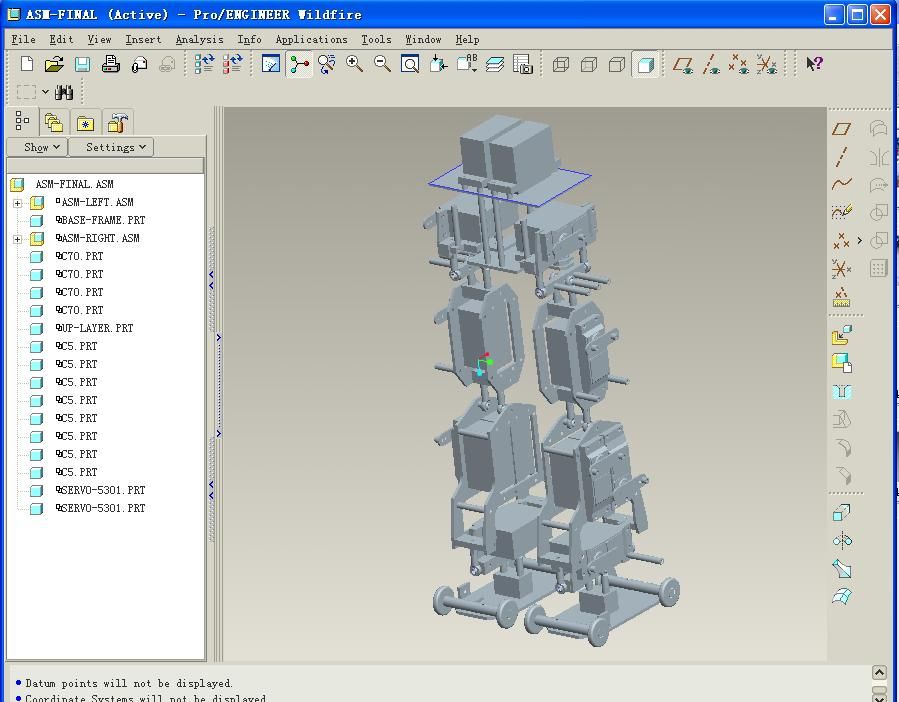
Task: Select the Datum Axis tool in the right toolbar
Action: pos(841,157)
